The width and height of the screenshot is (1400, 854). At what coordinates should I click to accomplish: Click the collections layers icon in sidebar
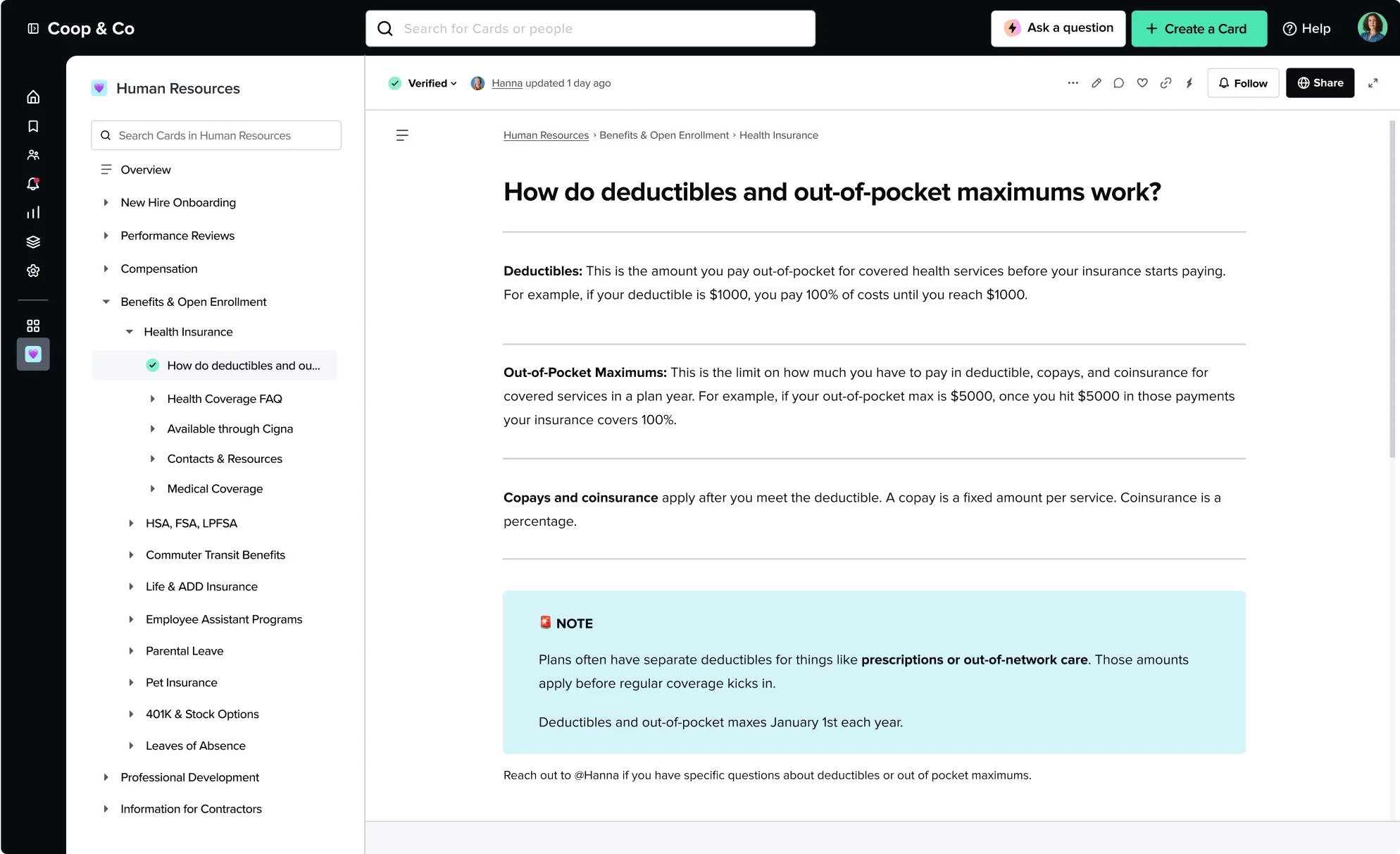(32, 241)
